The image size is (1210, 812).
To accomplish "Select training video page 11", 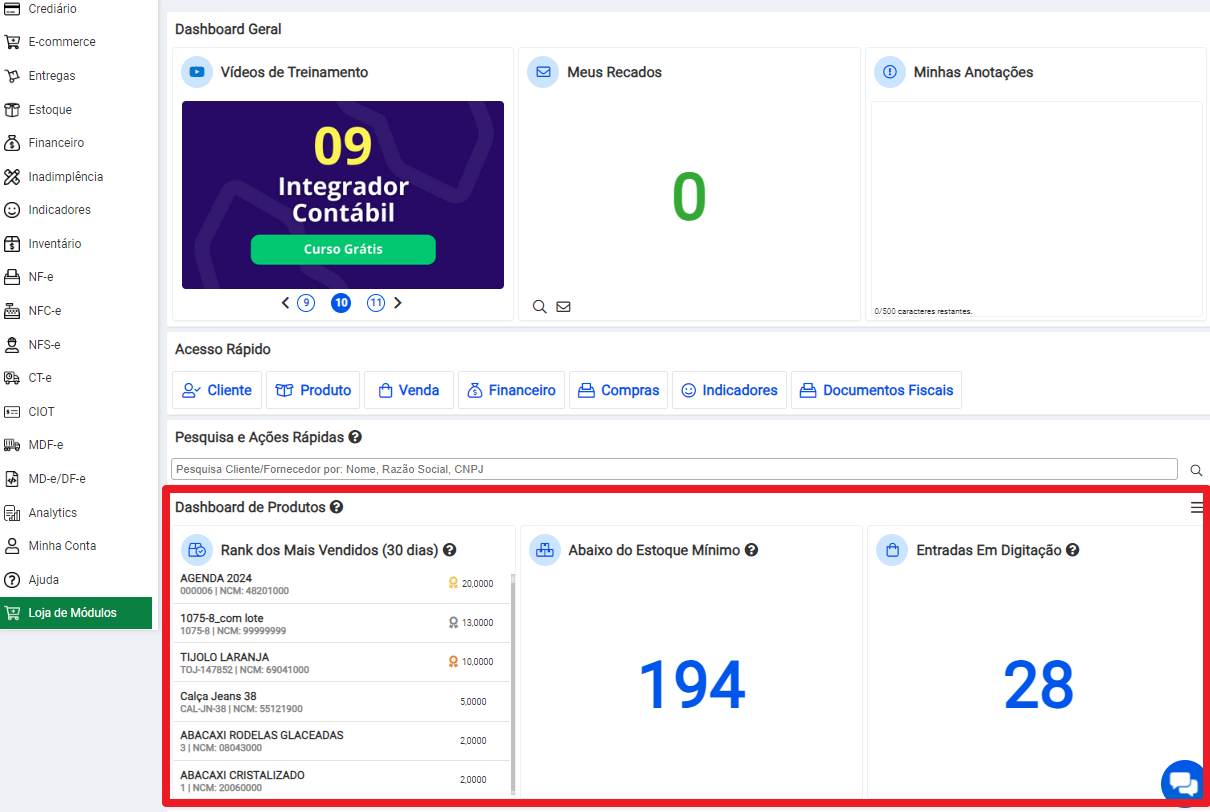I will click(376, 303).
